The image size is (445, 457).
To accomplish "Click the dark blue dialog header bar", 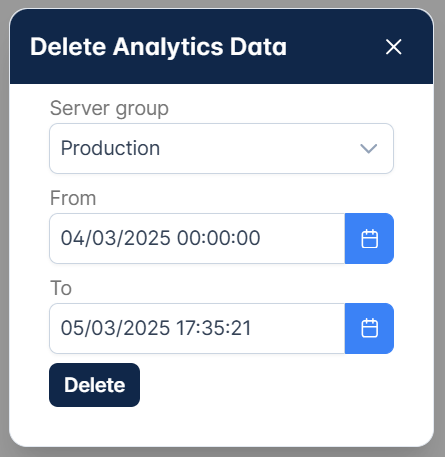I will [221, 46].
